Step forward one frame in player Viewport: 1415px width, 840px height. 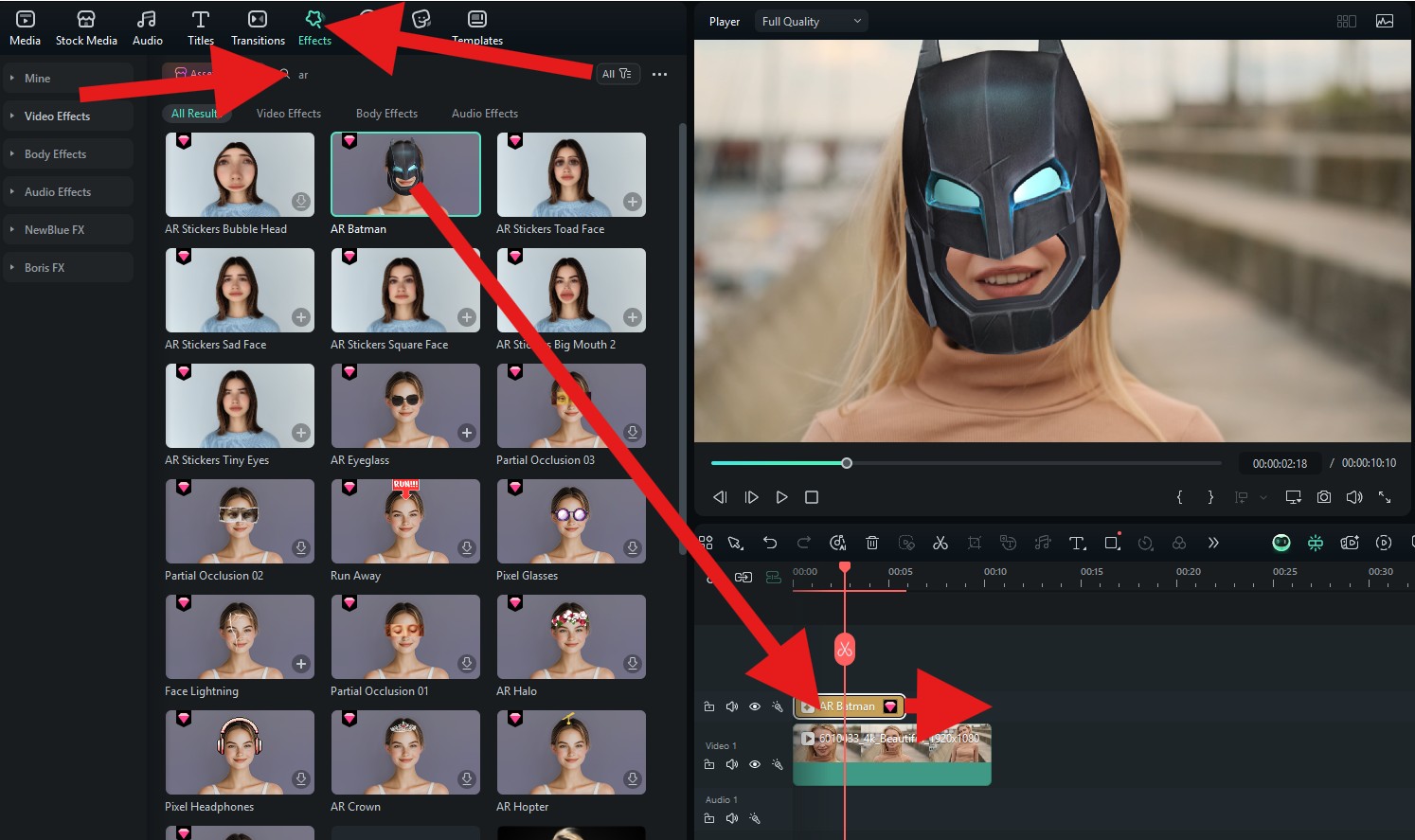pyautogui.click(x=751, y=497)
